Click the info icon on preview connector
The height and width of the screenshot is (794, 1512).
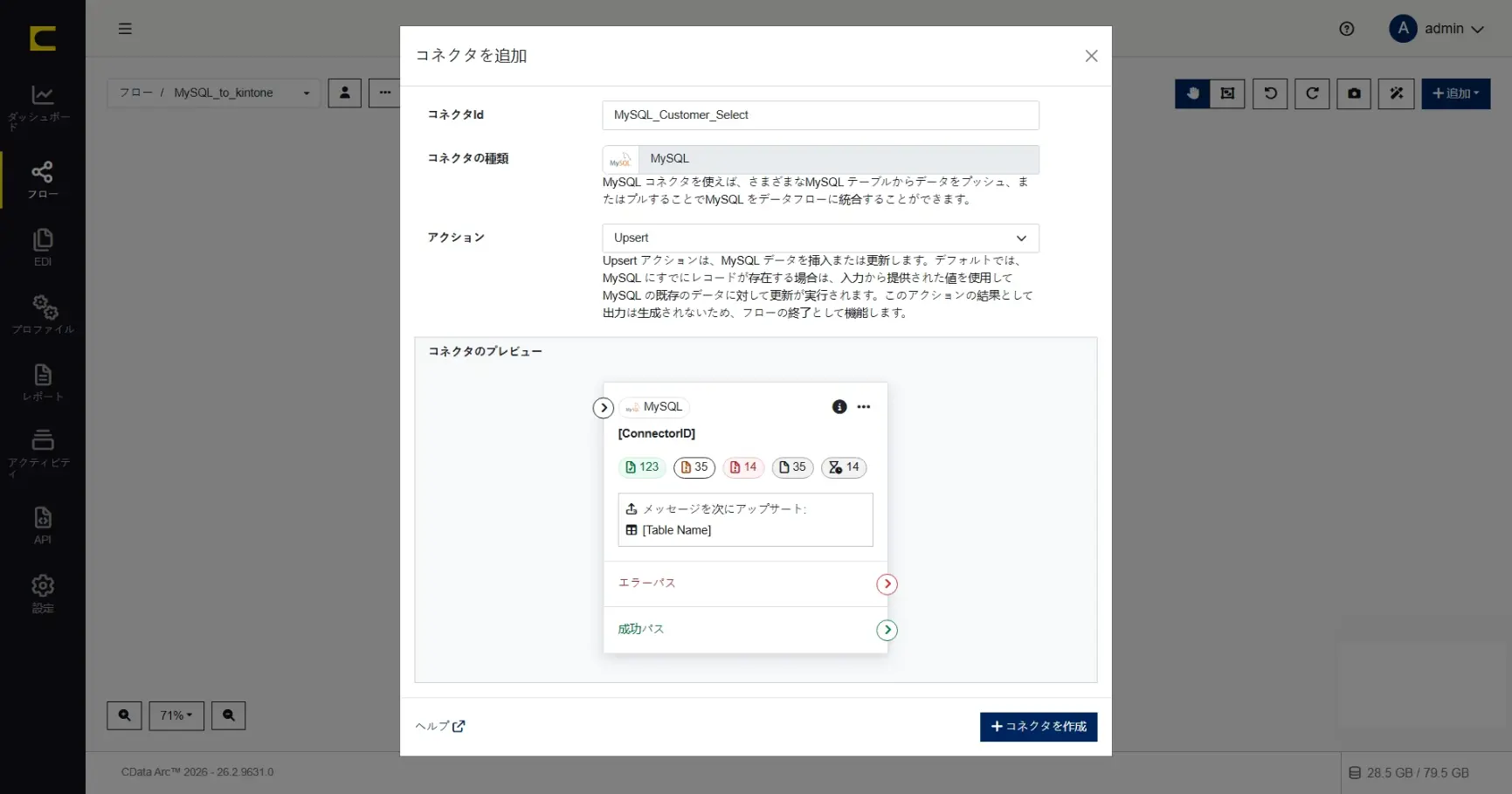coord(839,407)
